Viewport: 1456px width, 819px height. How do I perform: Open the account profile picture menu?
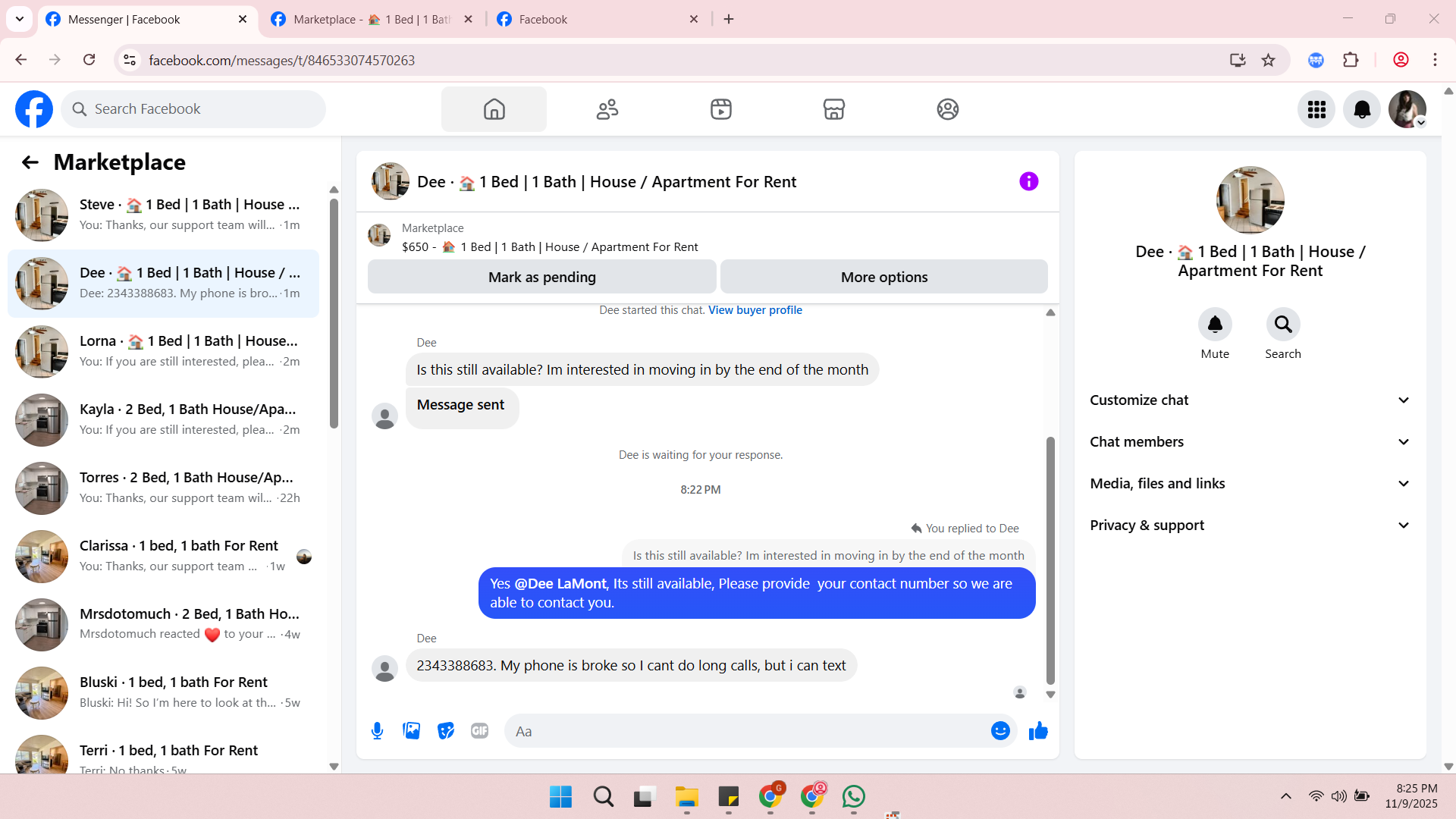1407,110
